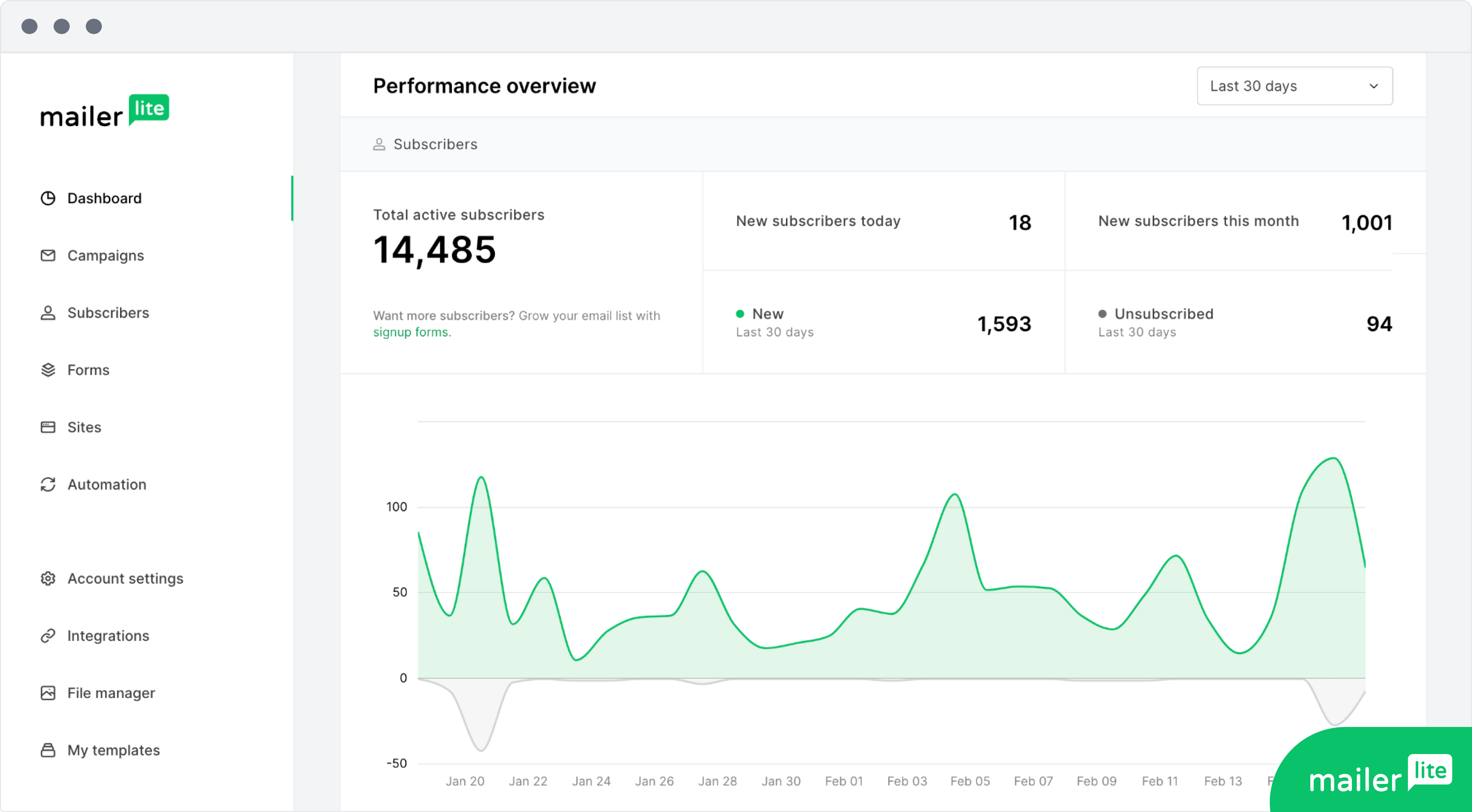Click the Feb 13 point on the chart
The image size is (1472, 812).
tap(1223, 781)
